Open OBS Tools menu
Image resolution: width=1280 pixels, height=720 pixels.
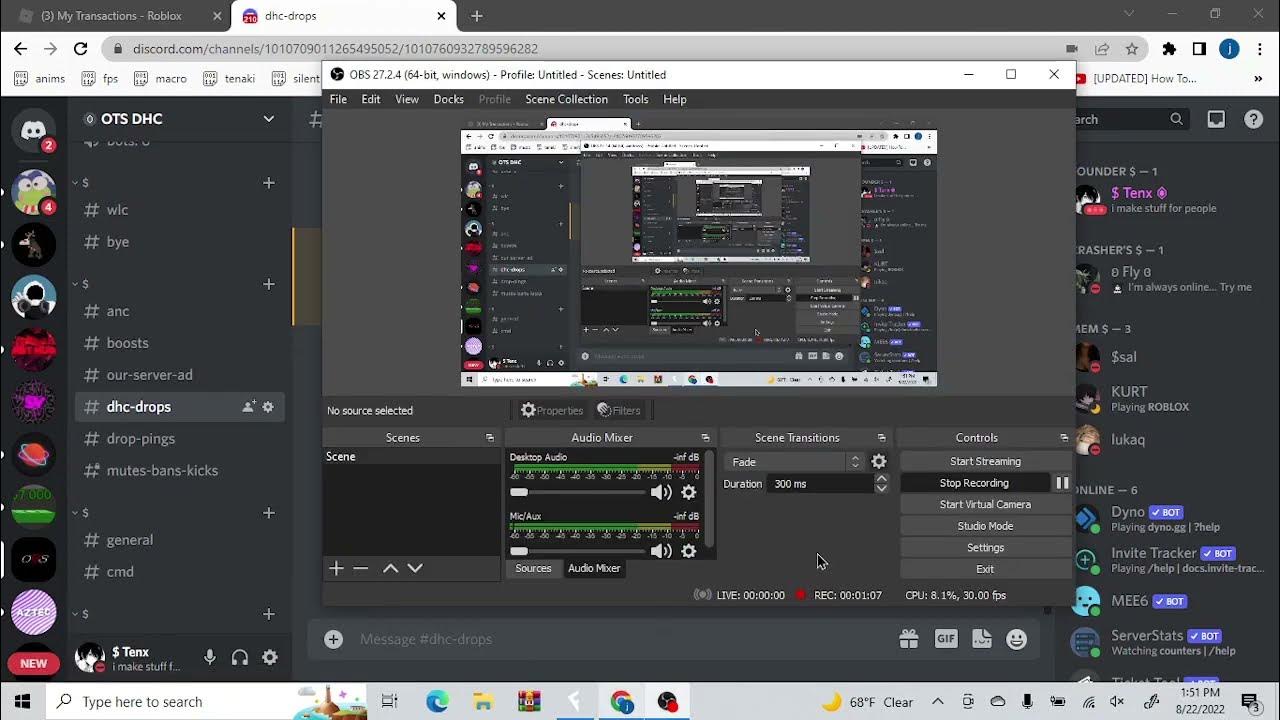click(635, 99)
